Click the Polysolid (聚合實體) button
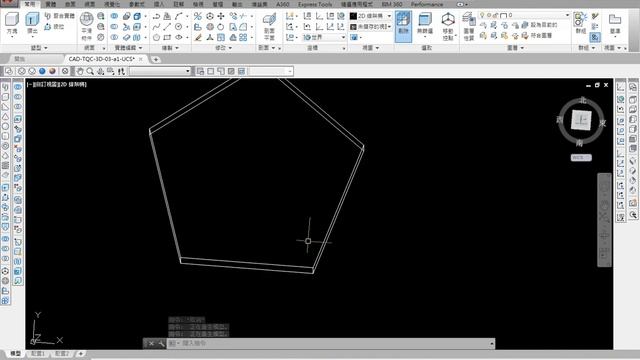640x360 pixels. click(60, 16)
